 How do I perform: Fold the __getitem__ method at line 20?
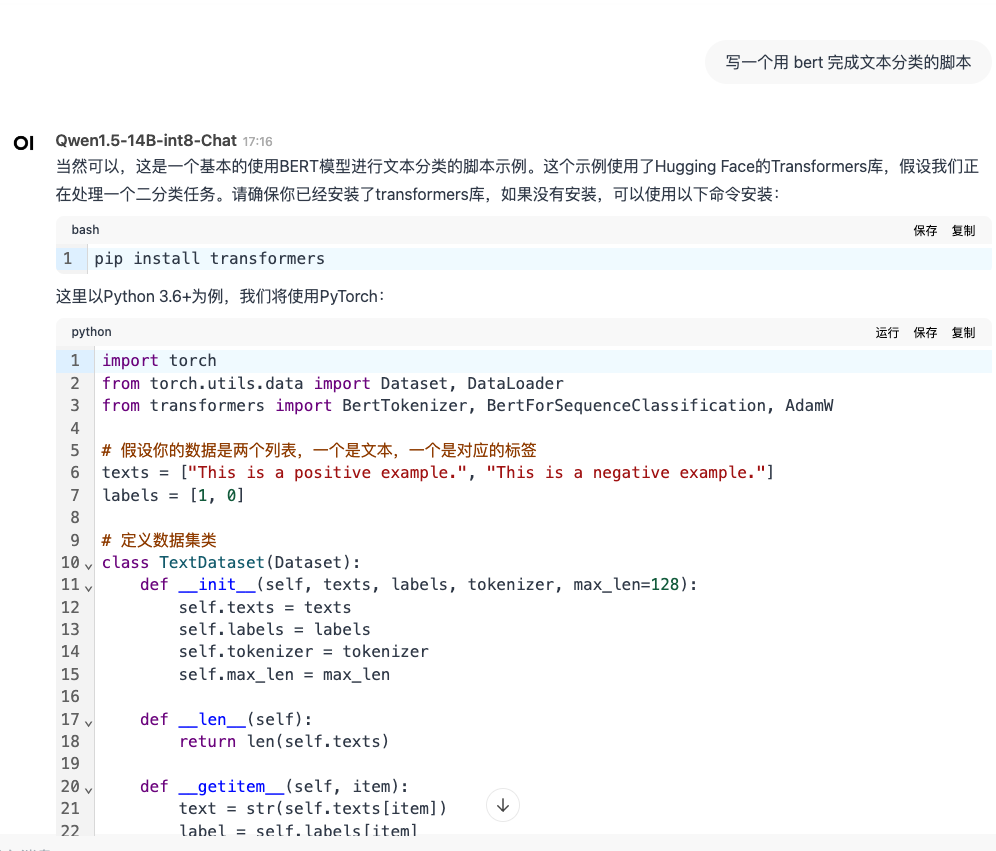coord(88,789)
